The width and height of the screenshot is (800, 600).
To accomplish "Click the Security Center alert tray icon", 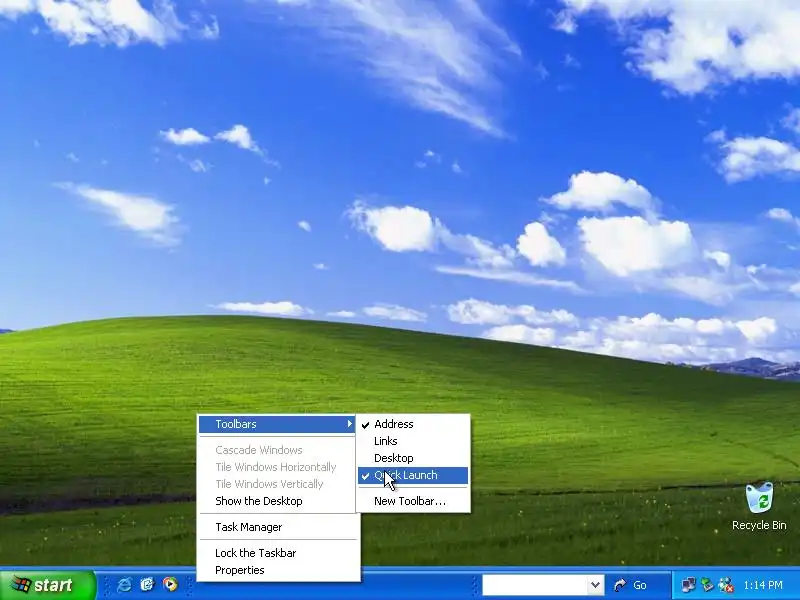I will [x=726, y=585].
